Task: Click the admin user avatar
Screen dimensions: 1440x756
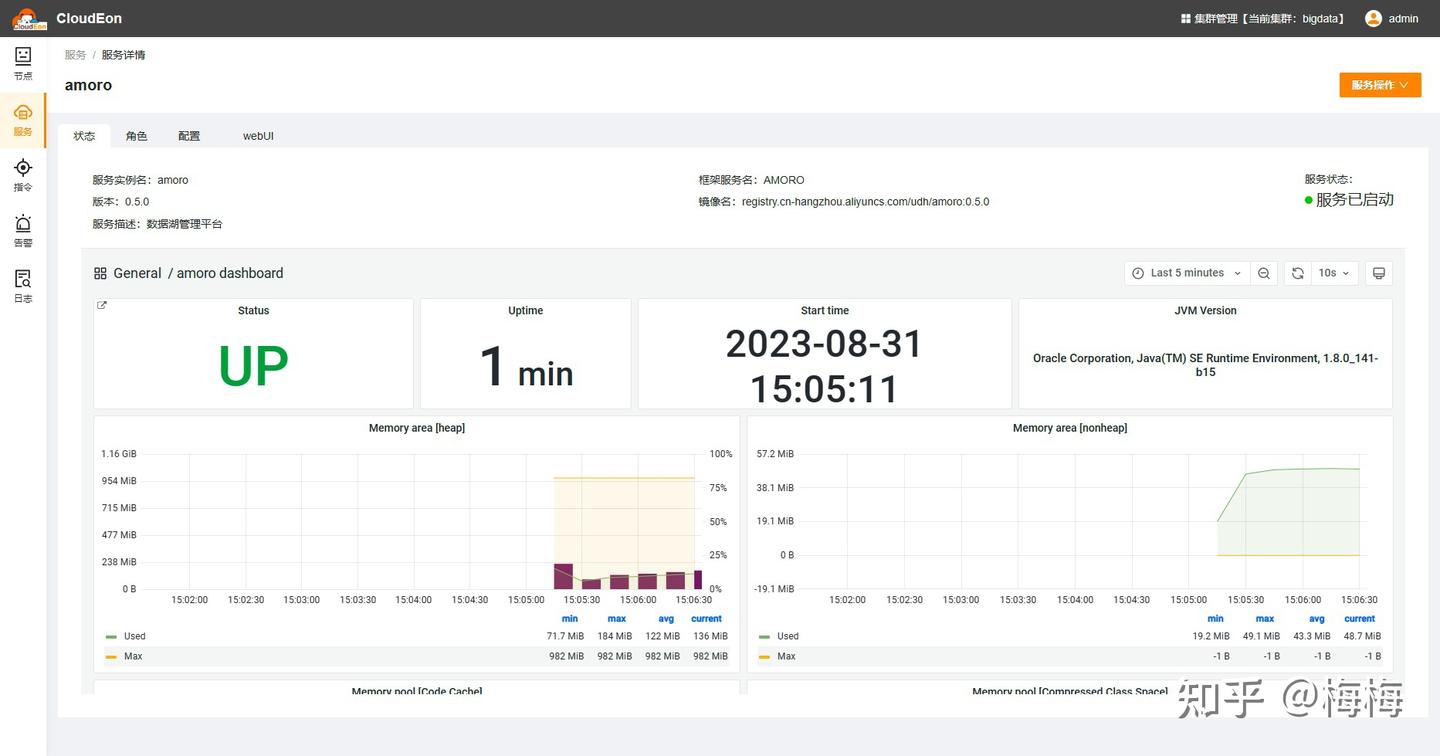Action: coord(1373,18)
